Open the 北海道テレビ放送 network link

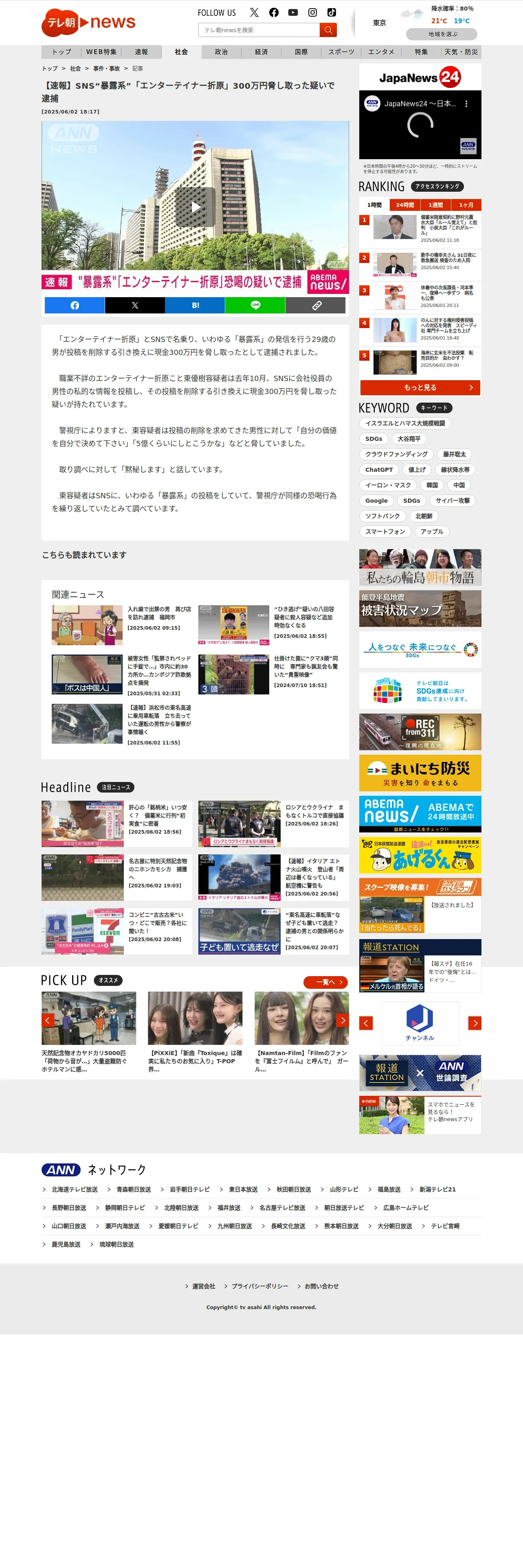(74, 1189)
